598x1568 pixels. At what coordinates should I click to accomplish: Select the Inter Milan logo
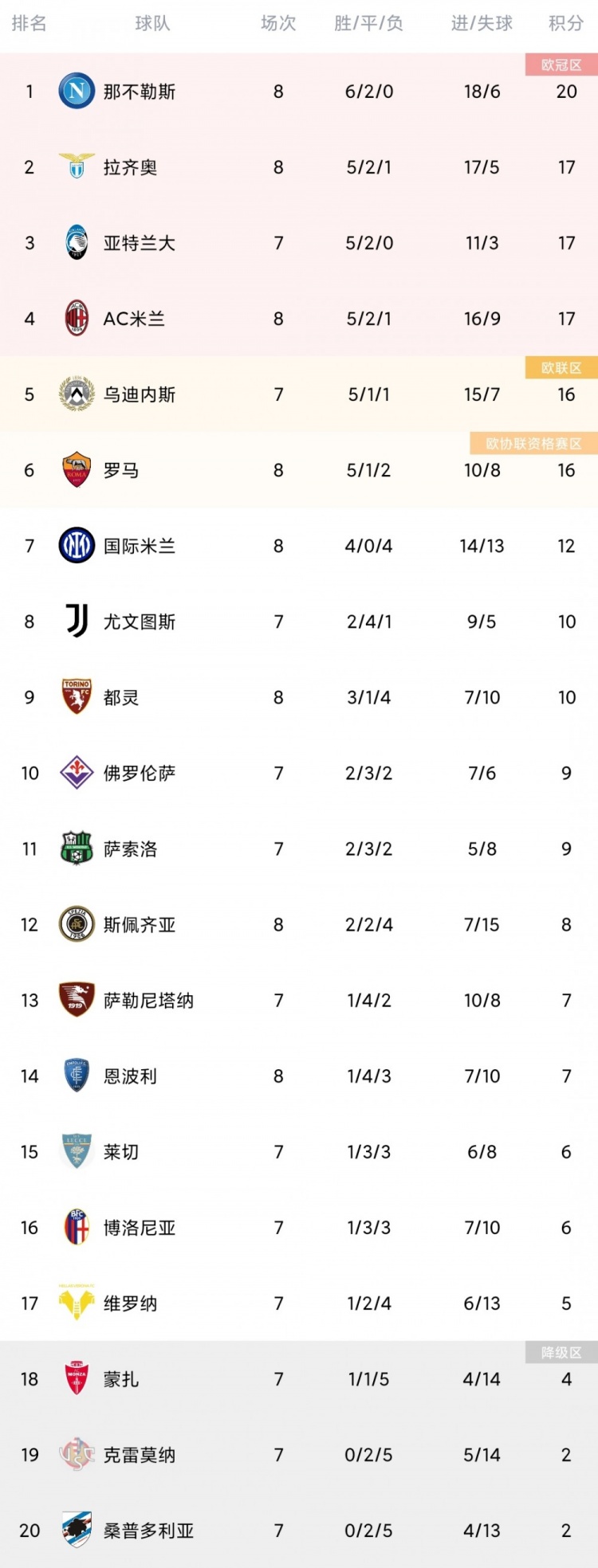pyautogui.click(x=77, y=545)
